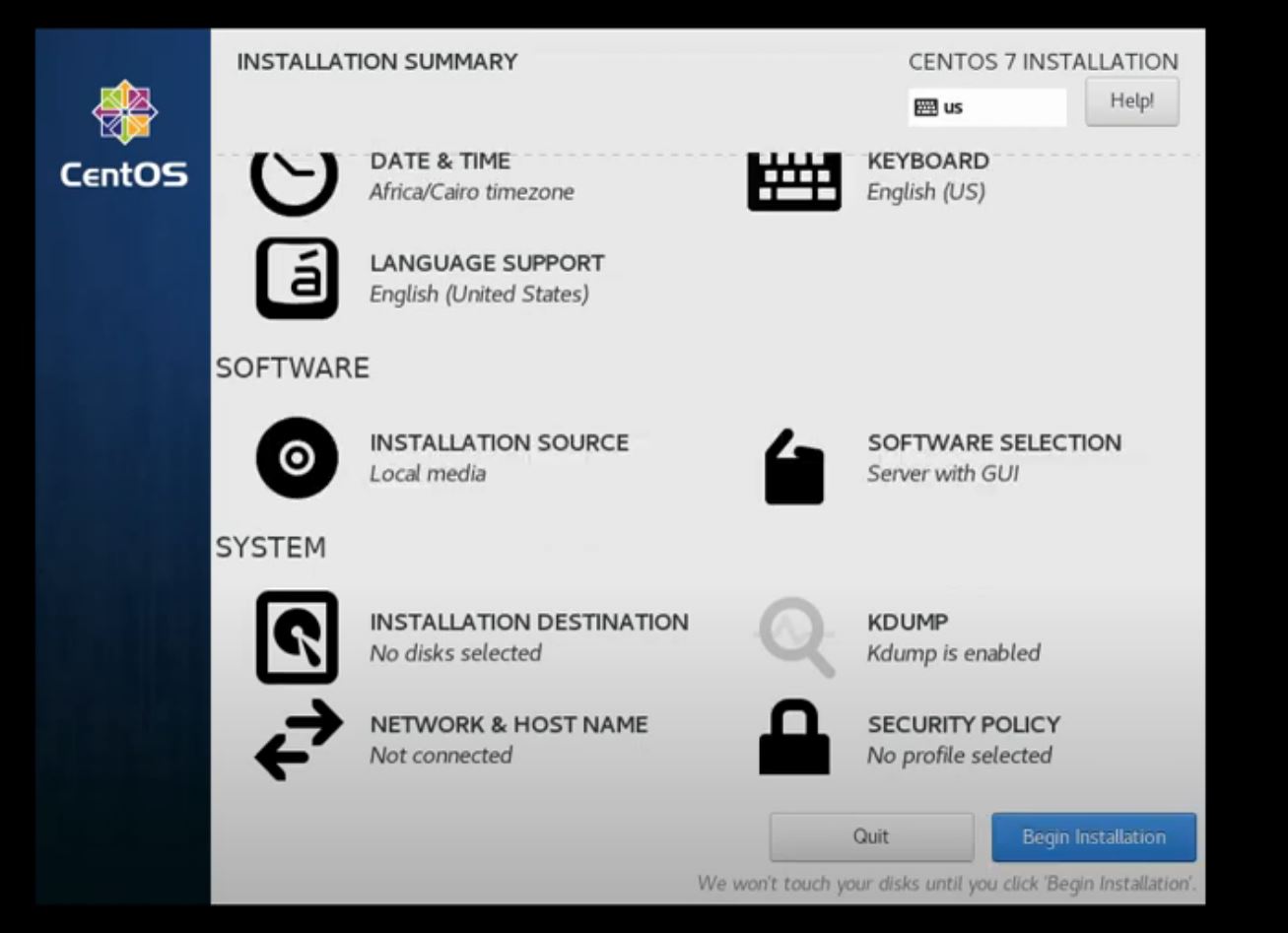Click 'English (United States)' text
The image size is (1288, 933).
pyautogui.click(x=479, y=295)
